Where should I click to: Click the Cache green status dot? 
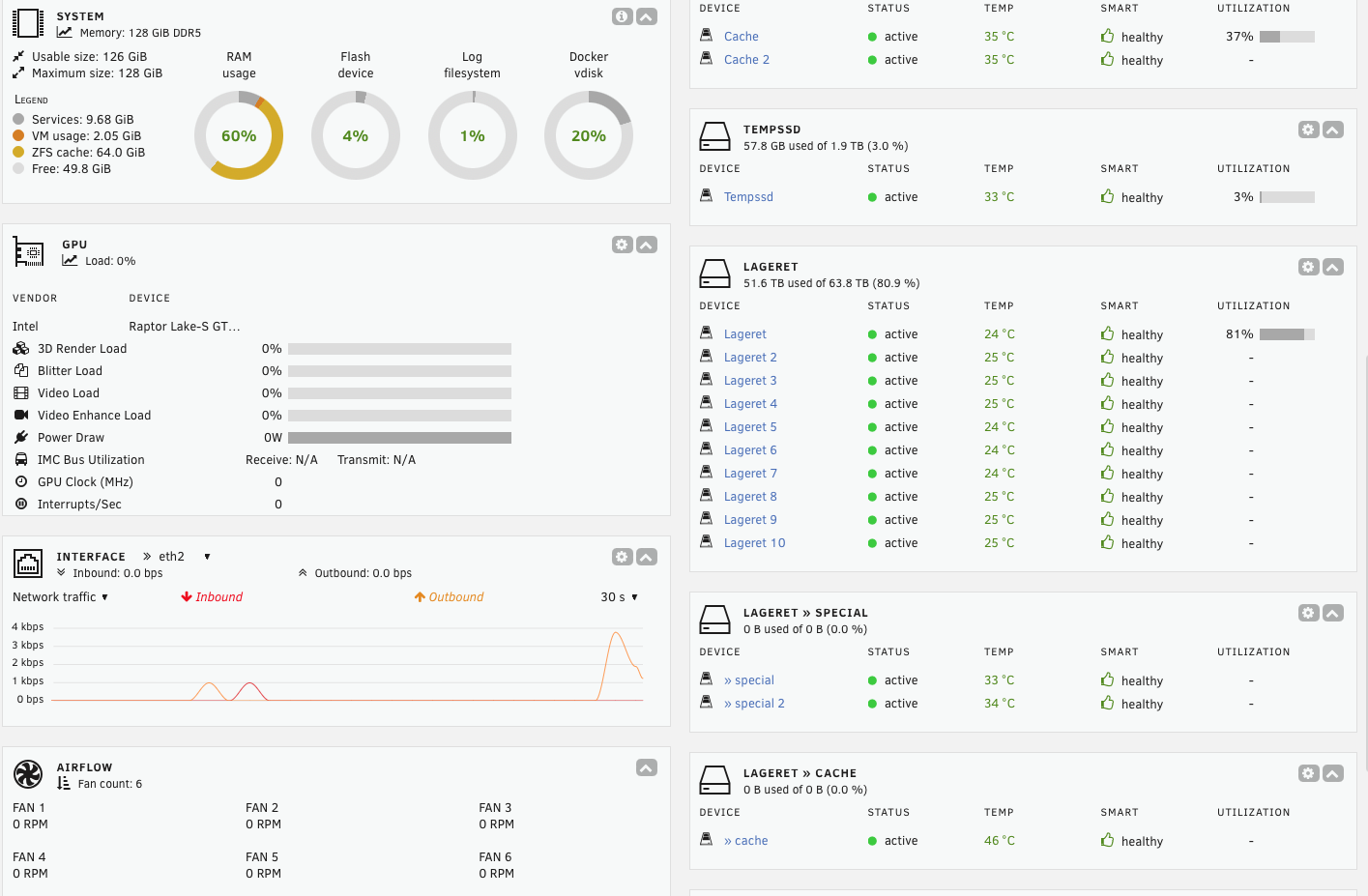[x=872, y=37]
